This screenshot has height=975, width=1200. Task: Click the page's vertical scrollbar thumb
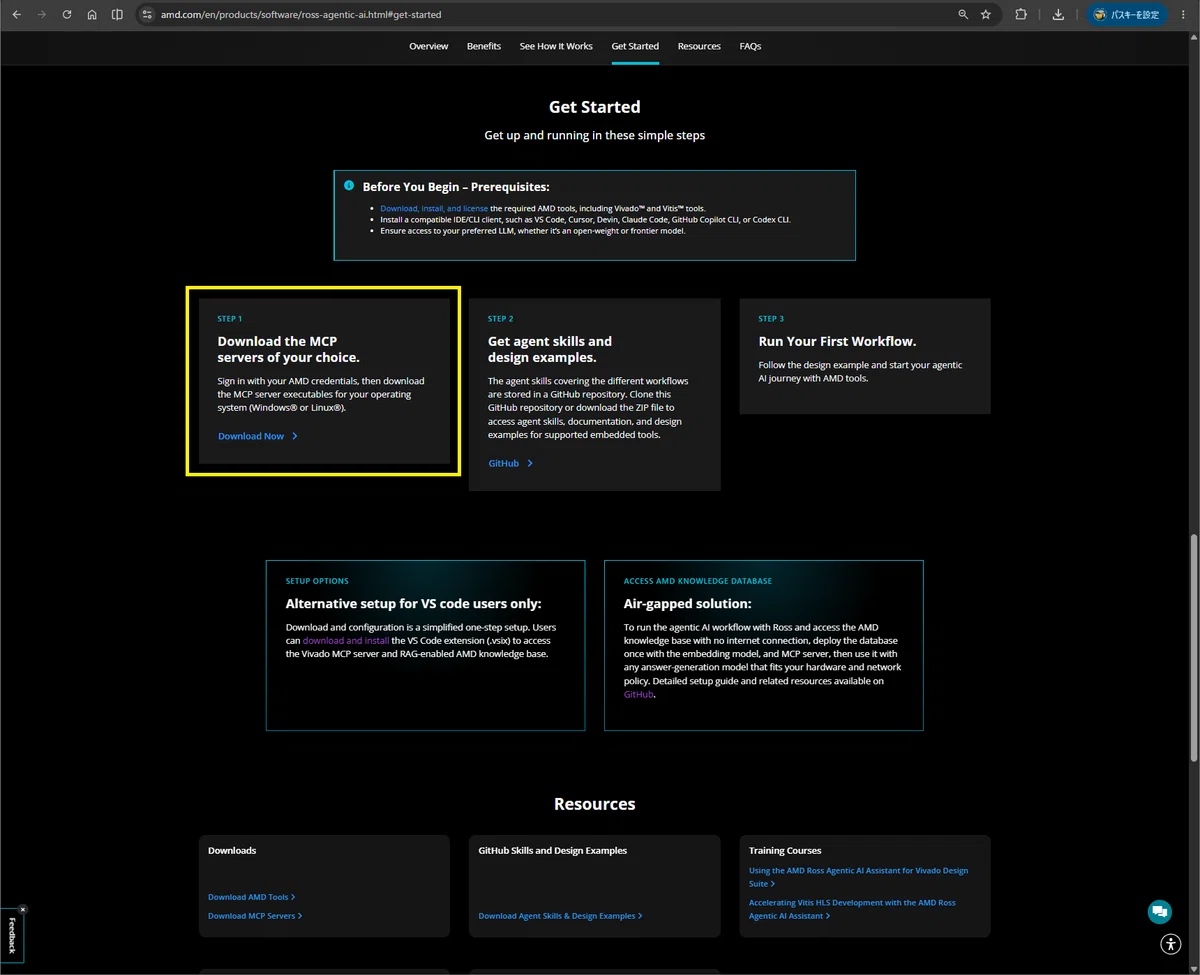coord(1193,650)
